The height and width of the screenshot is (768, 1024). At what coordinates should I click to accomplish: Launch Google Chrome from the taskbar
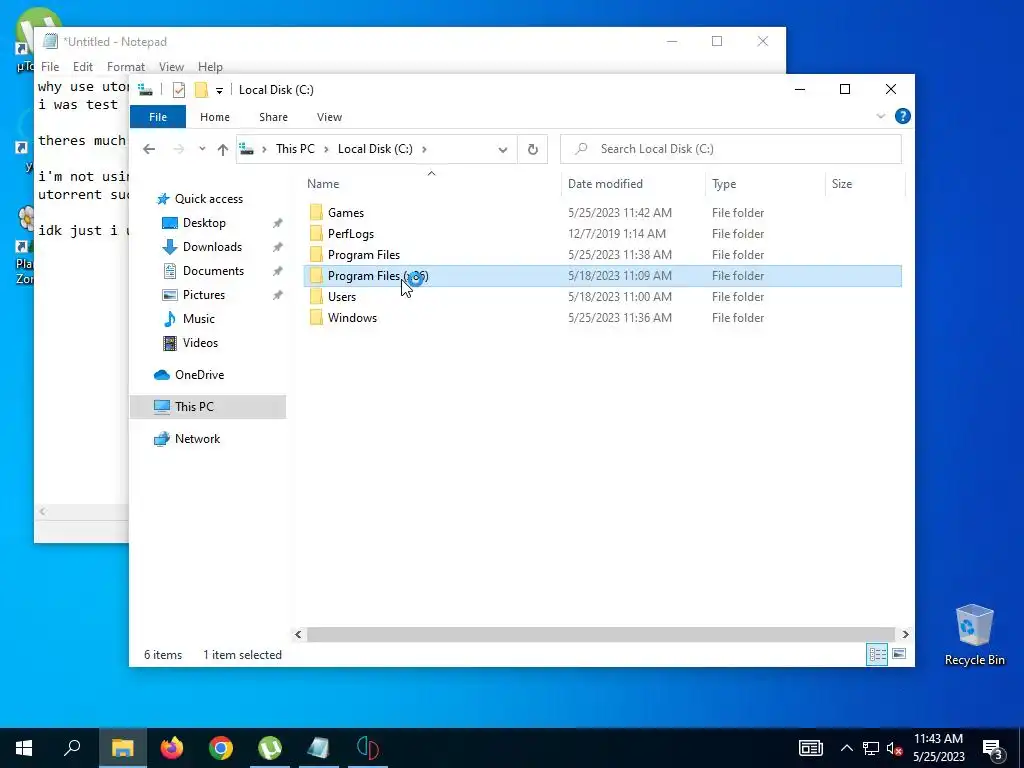(221, 748)
